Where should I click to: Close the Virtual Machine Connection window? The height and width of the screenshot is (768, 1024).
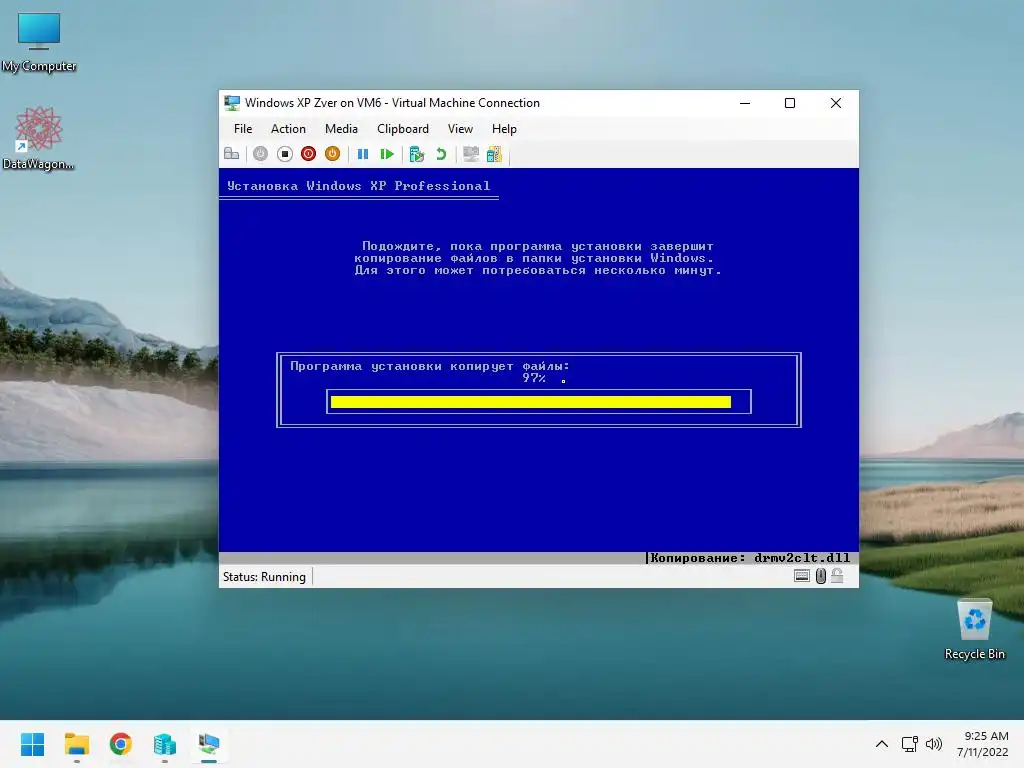pyautogui.click(x=836, y=103)
